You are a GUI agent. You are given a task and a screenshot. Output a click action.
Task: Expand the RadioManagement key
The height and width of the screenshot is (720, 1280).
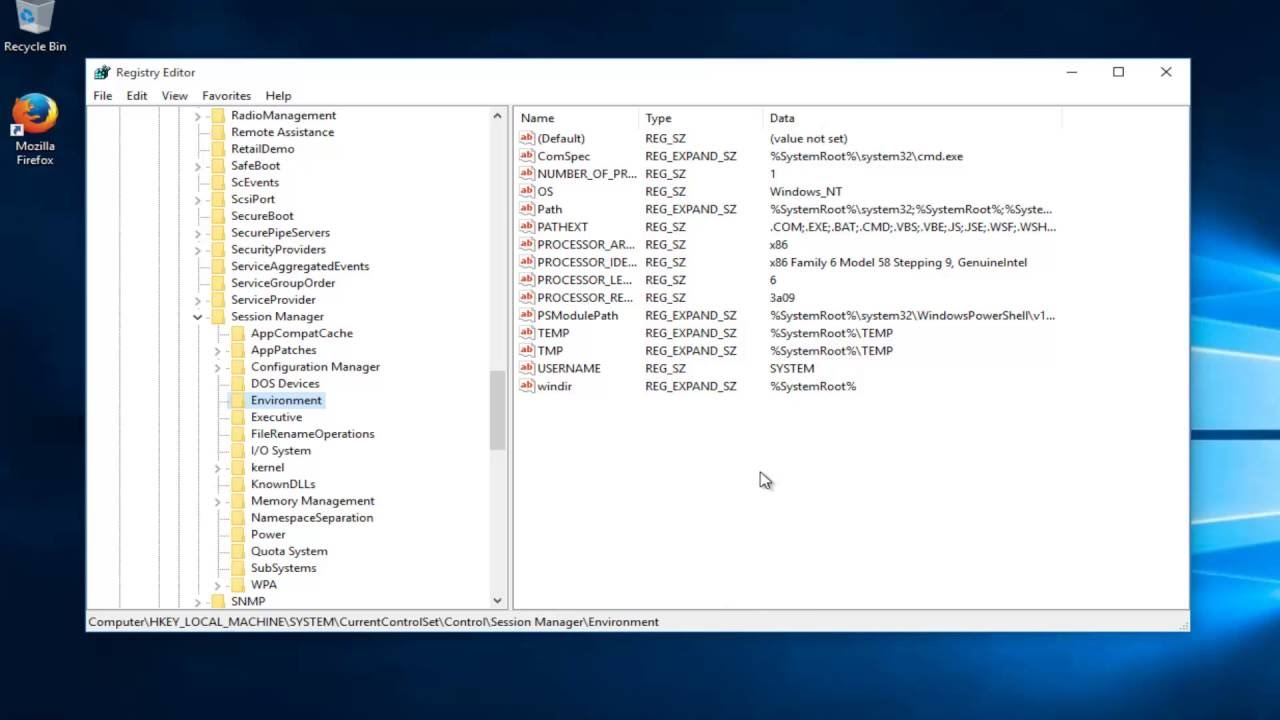[198, 115]
